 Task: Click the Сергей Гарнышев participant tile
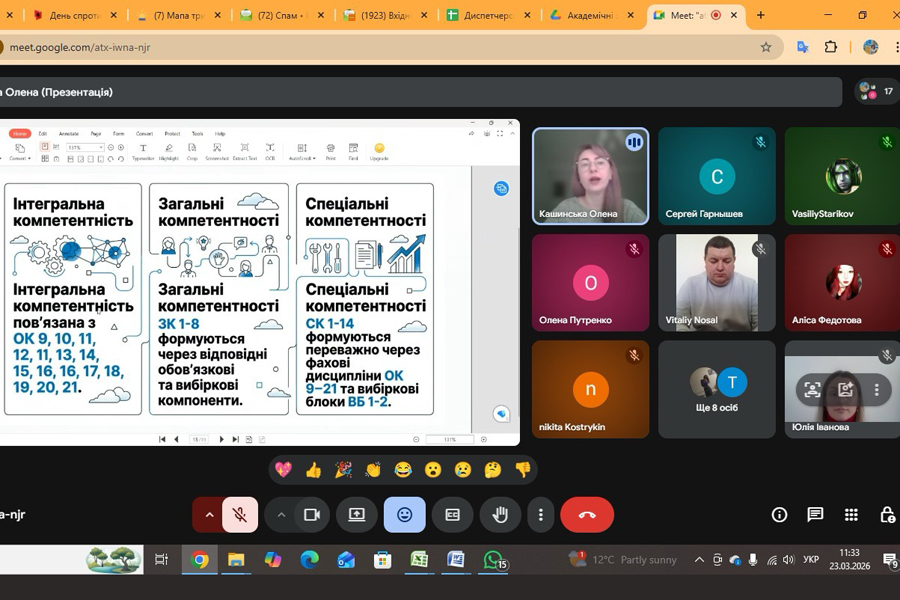click(716, 176)
